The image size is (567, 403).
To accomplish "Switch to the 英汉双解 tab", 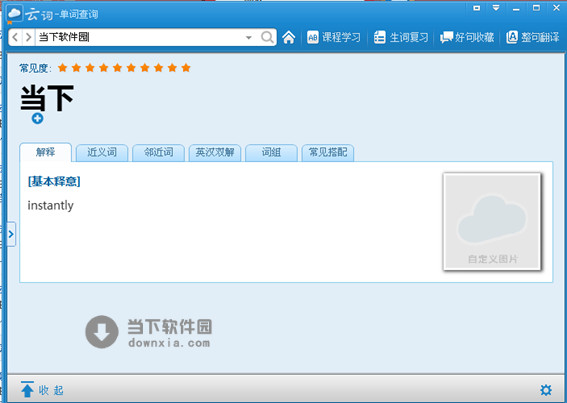I will click(215, 152).
